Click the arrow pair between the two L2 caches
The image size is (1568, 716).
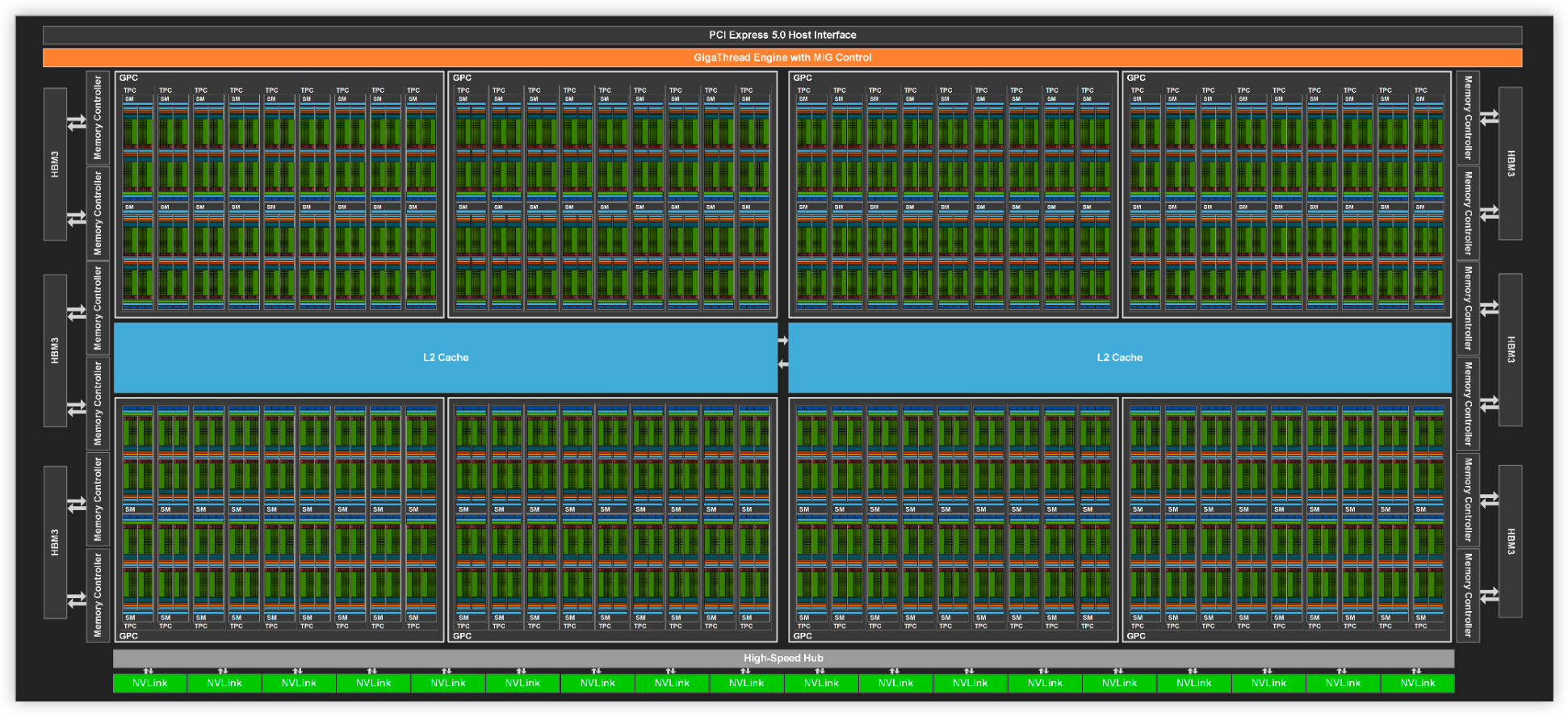[783, 353]
